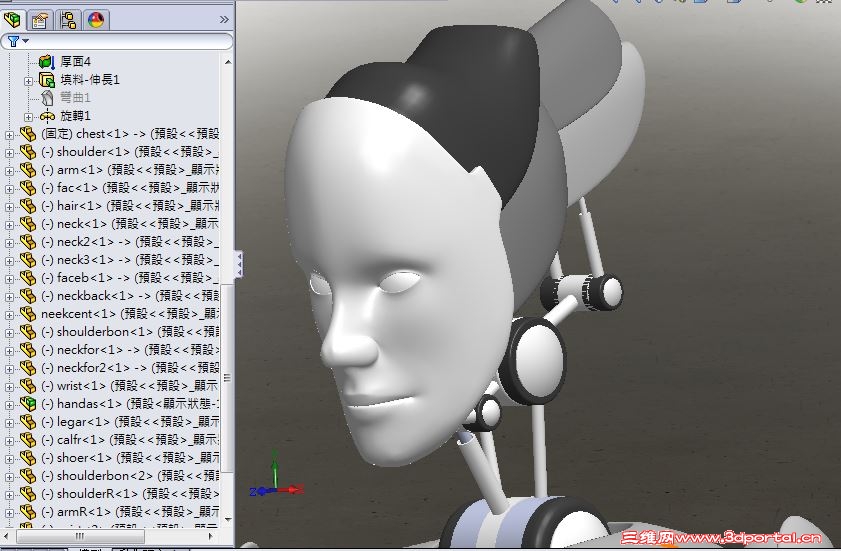Click the wrist<1> component icon
841x551 pixels.
tap(27, 386)
